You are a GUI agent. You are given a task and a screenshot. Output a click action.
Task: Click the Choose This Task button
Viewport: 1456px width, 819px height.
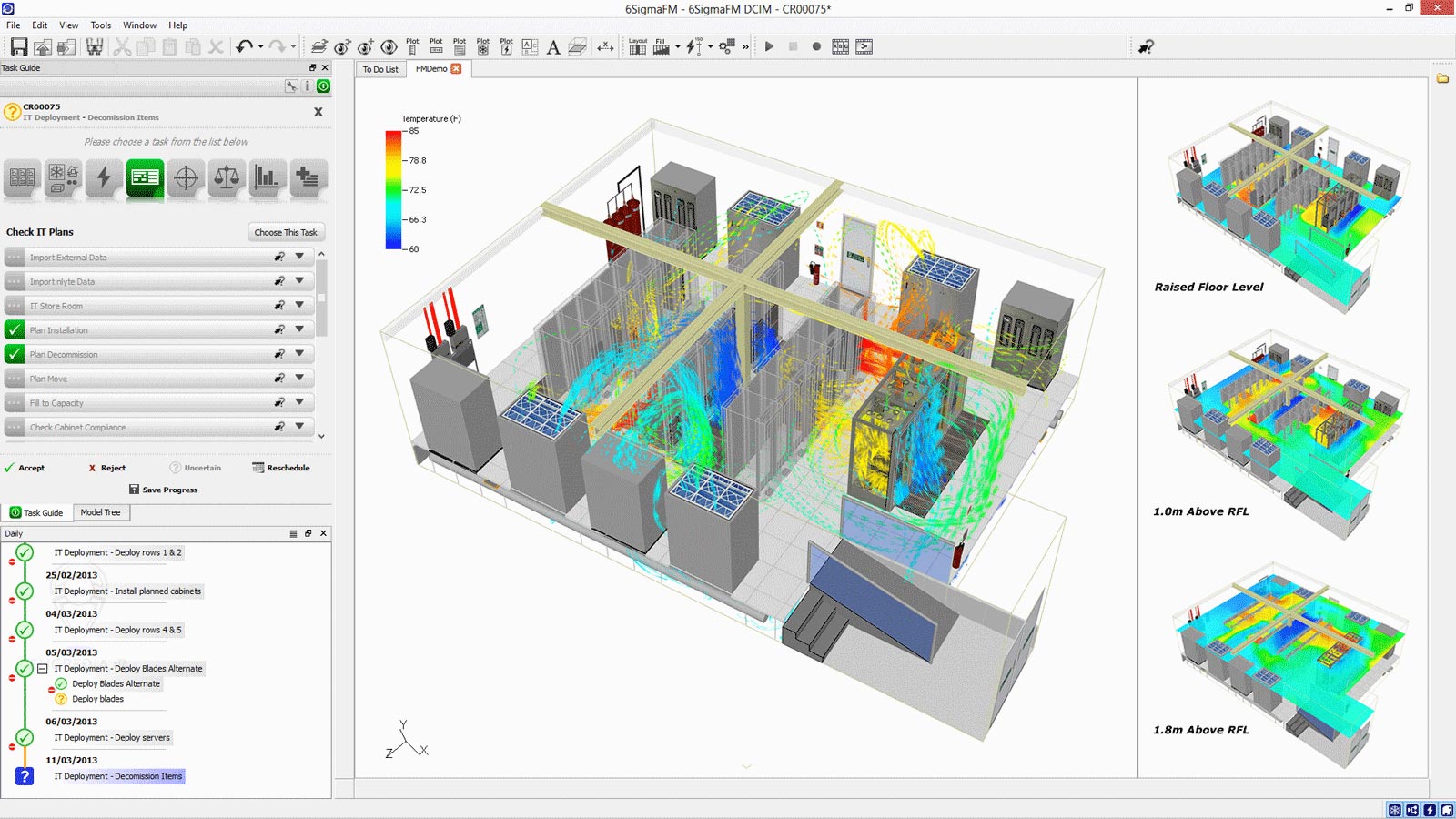pyautogui.click(x=286, y=232)
